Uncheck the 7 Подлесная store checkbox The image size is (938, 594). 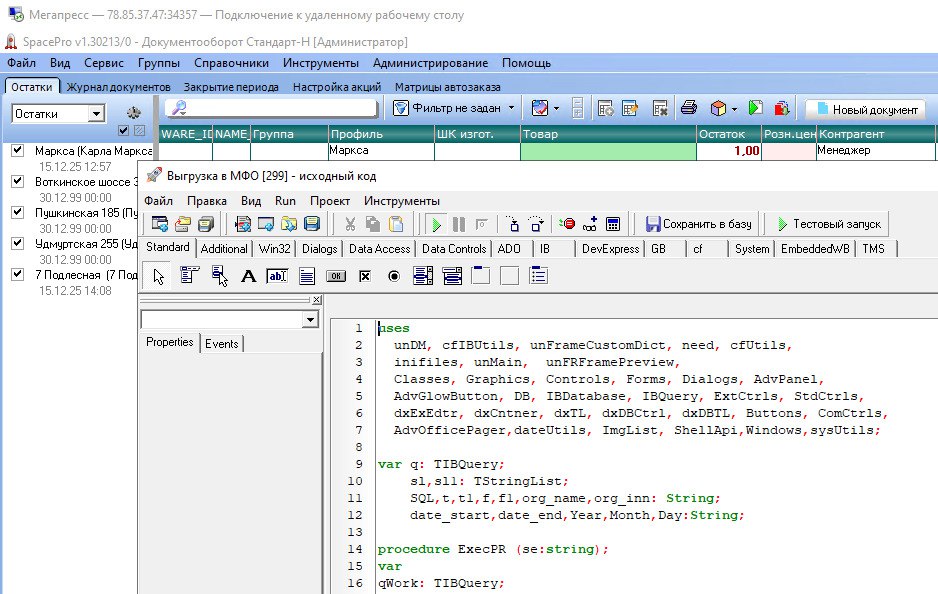tap(17, 275)
